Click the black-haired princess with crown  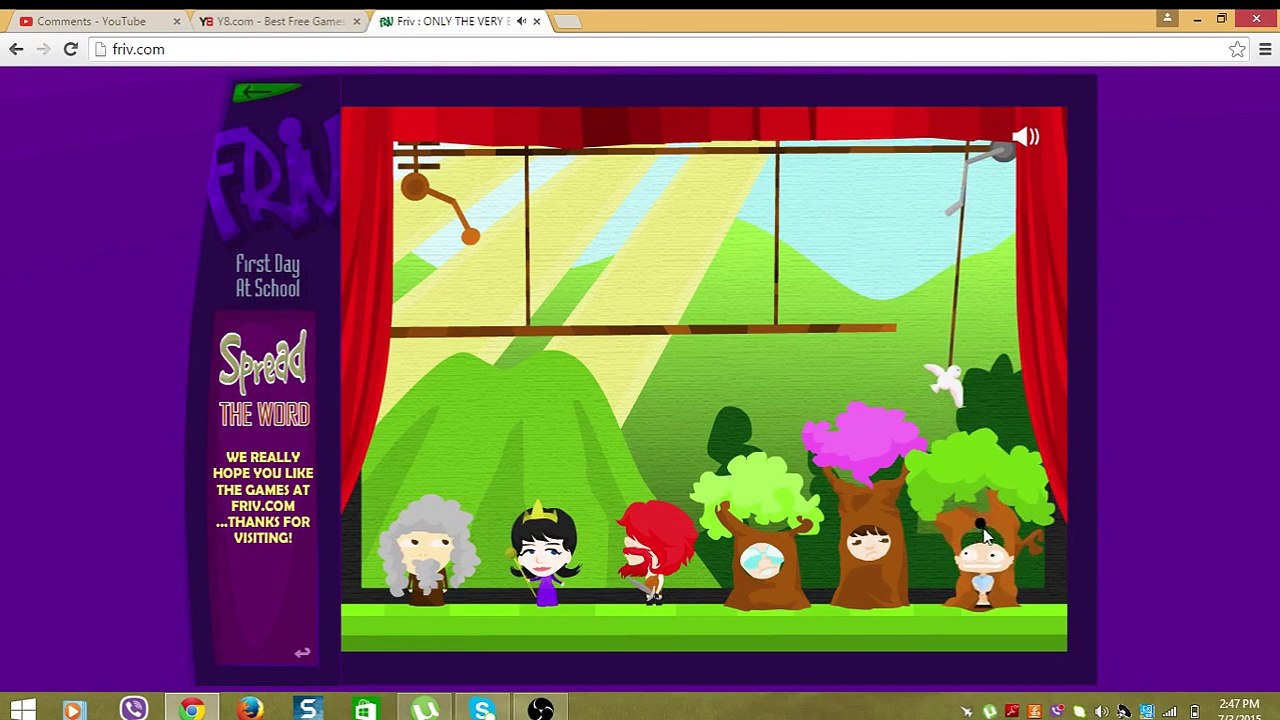(543, 554)
